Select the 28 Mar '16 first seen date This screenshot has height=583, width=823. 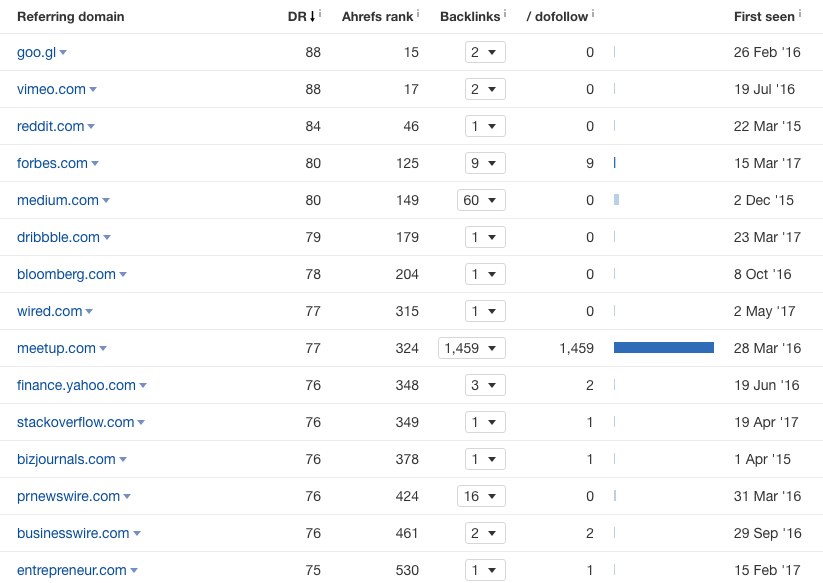tap(767, 348)
